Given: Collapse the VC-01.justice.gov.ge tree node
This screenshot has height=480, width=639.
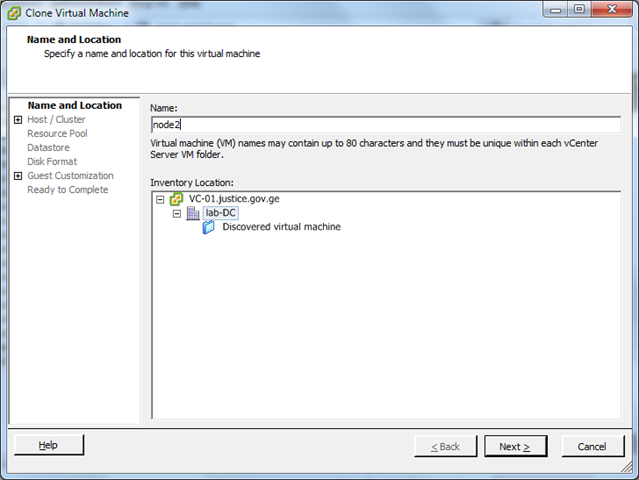Looking at the screenshot, I should [160, 199].
